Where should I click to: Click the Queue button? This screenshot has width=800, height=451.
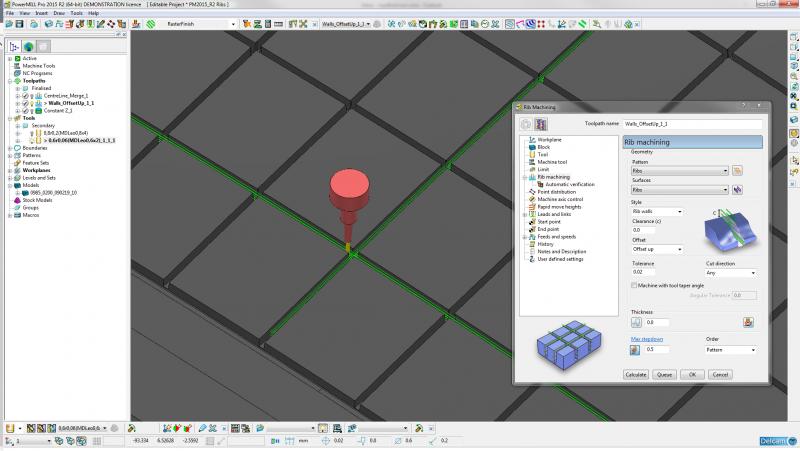pos(664,374)
